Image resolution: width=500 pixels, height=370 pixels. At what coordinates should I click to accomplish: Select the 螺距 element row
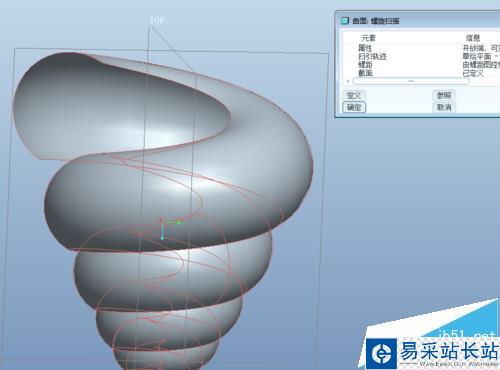[x=422, y=65]
